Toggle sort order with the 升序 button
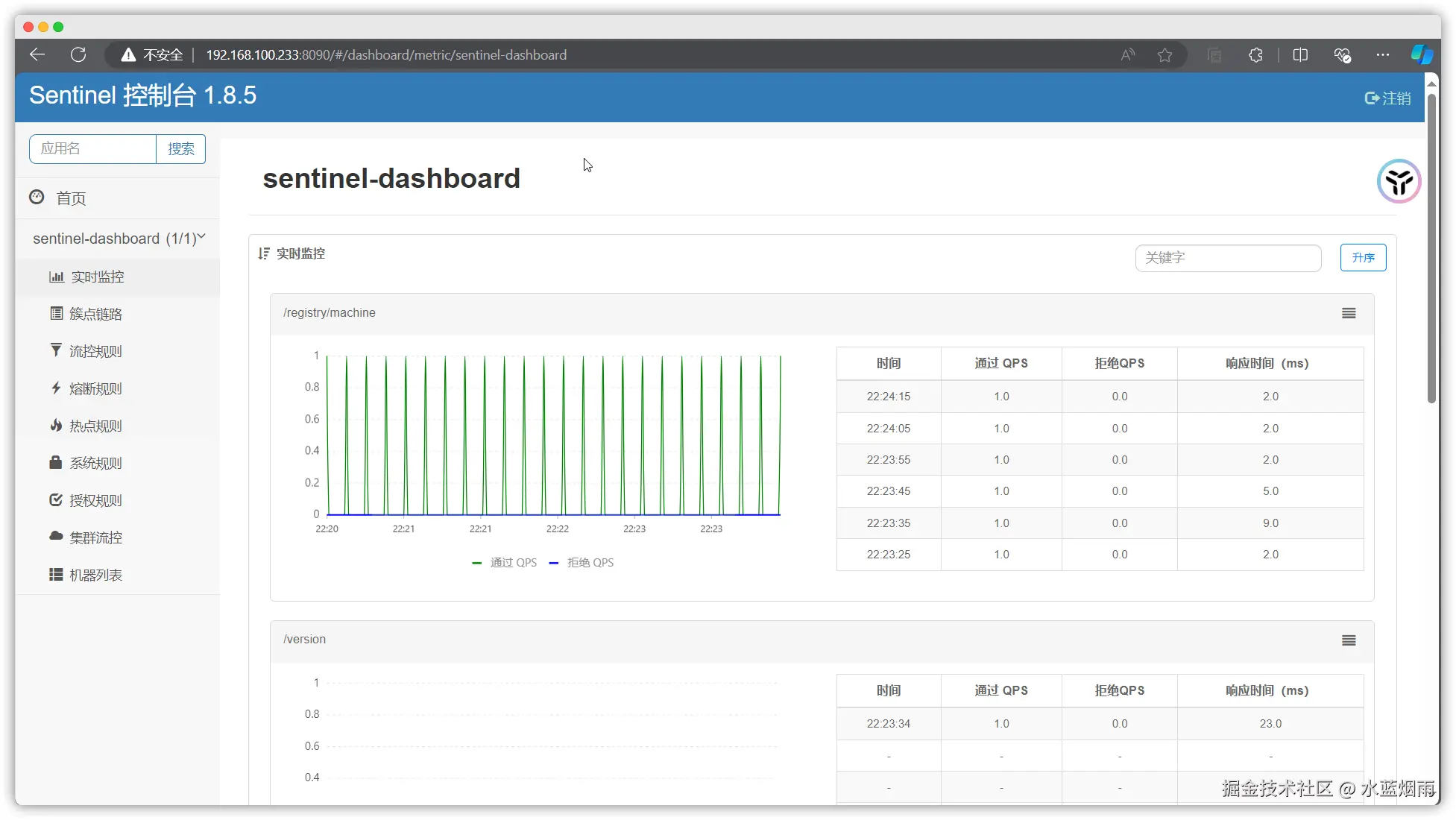 point(1363,257)
